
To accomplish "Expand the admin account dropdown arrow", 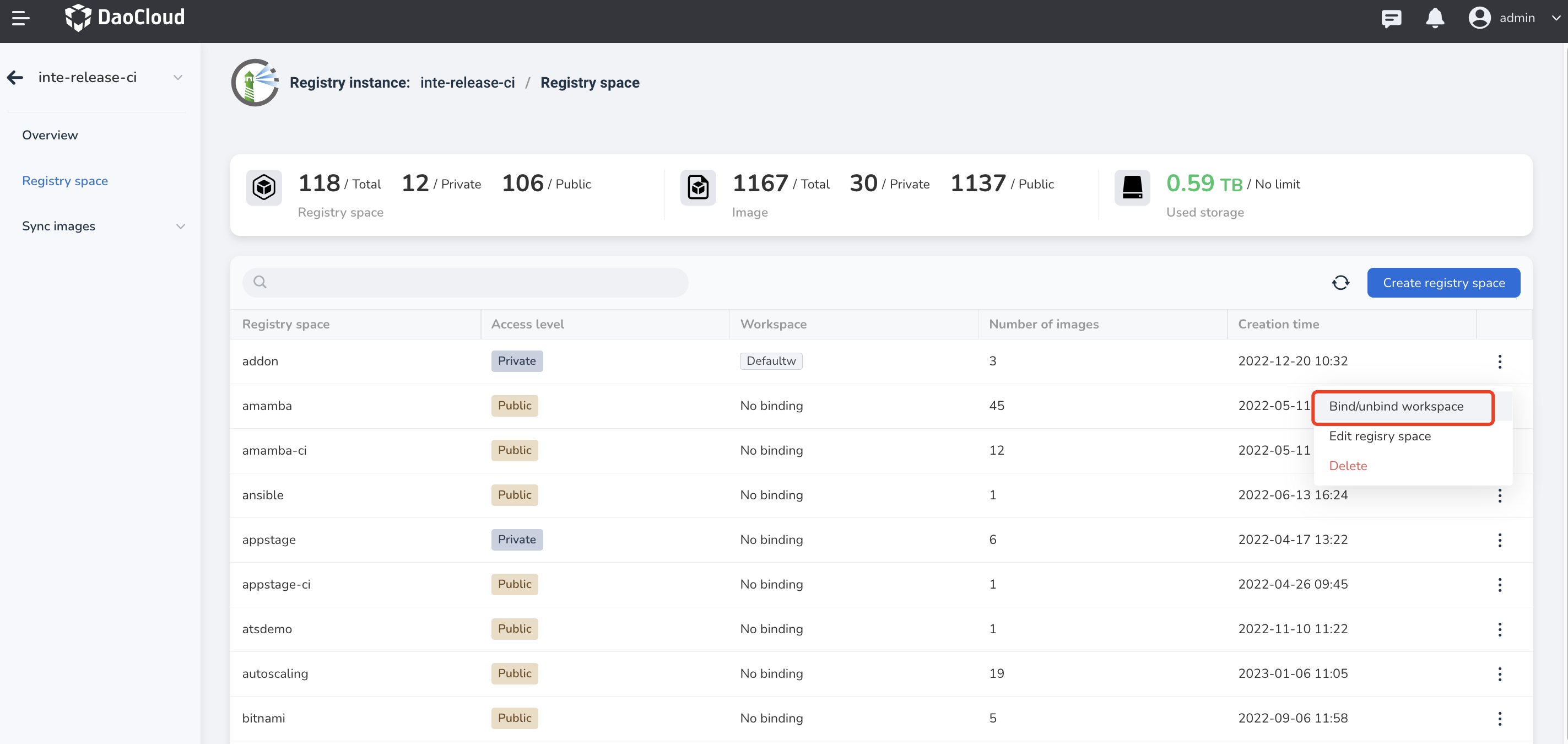I will (1556, 18).
